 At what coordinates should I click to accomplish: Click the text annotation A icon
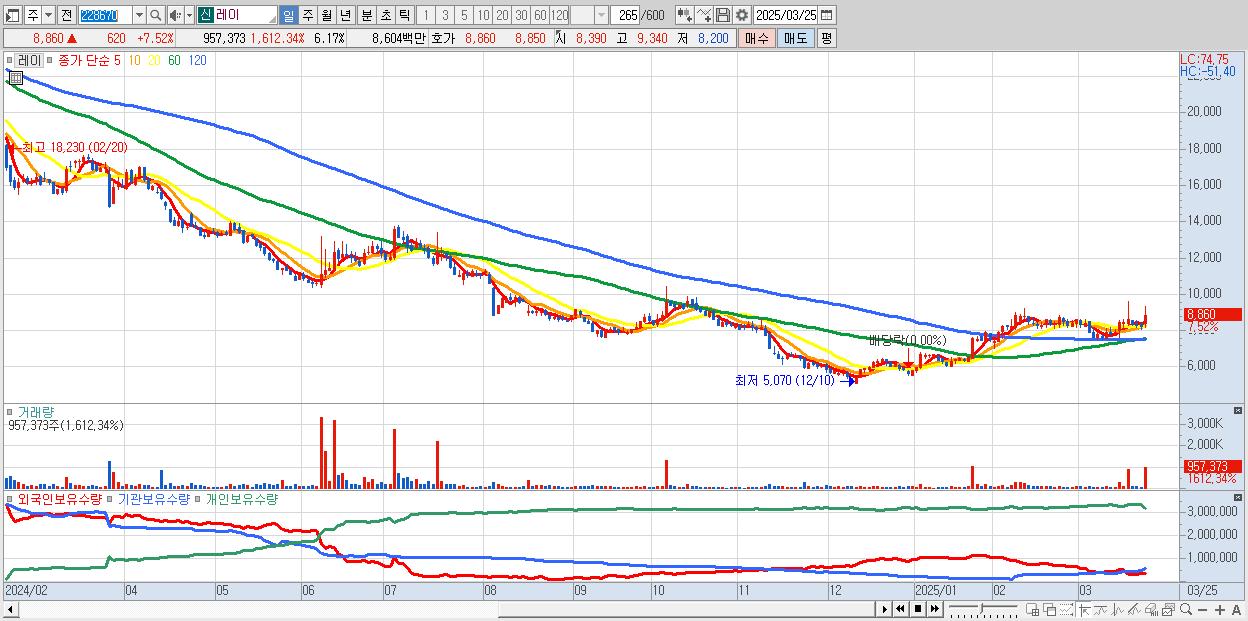tap(1236, 610)
